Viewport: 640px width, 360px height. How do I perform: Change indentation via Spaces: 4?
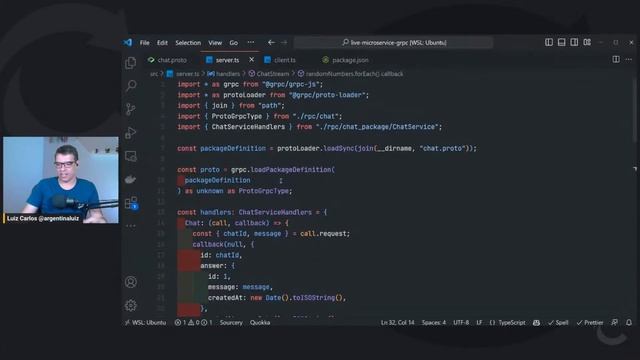(434, 322)
